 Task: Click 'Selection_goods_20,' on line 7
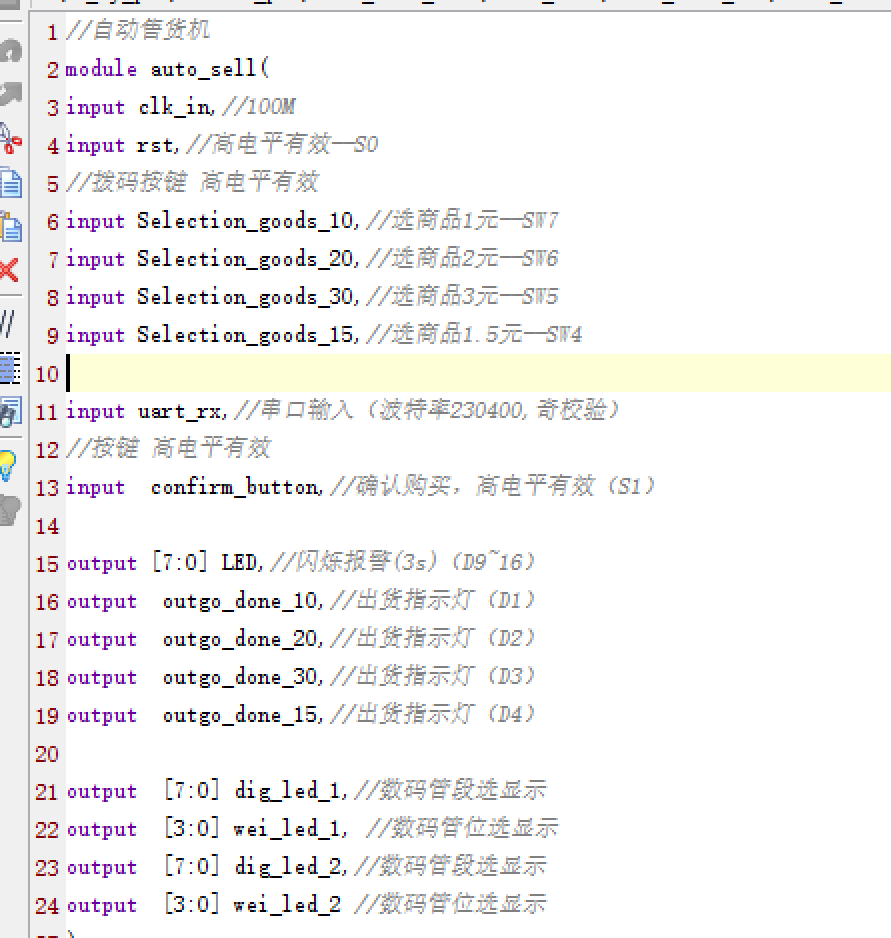tap(248, 258)
